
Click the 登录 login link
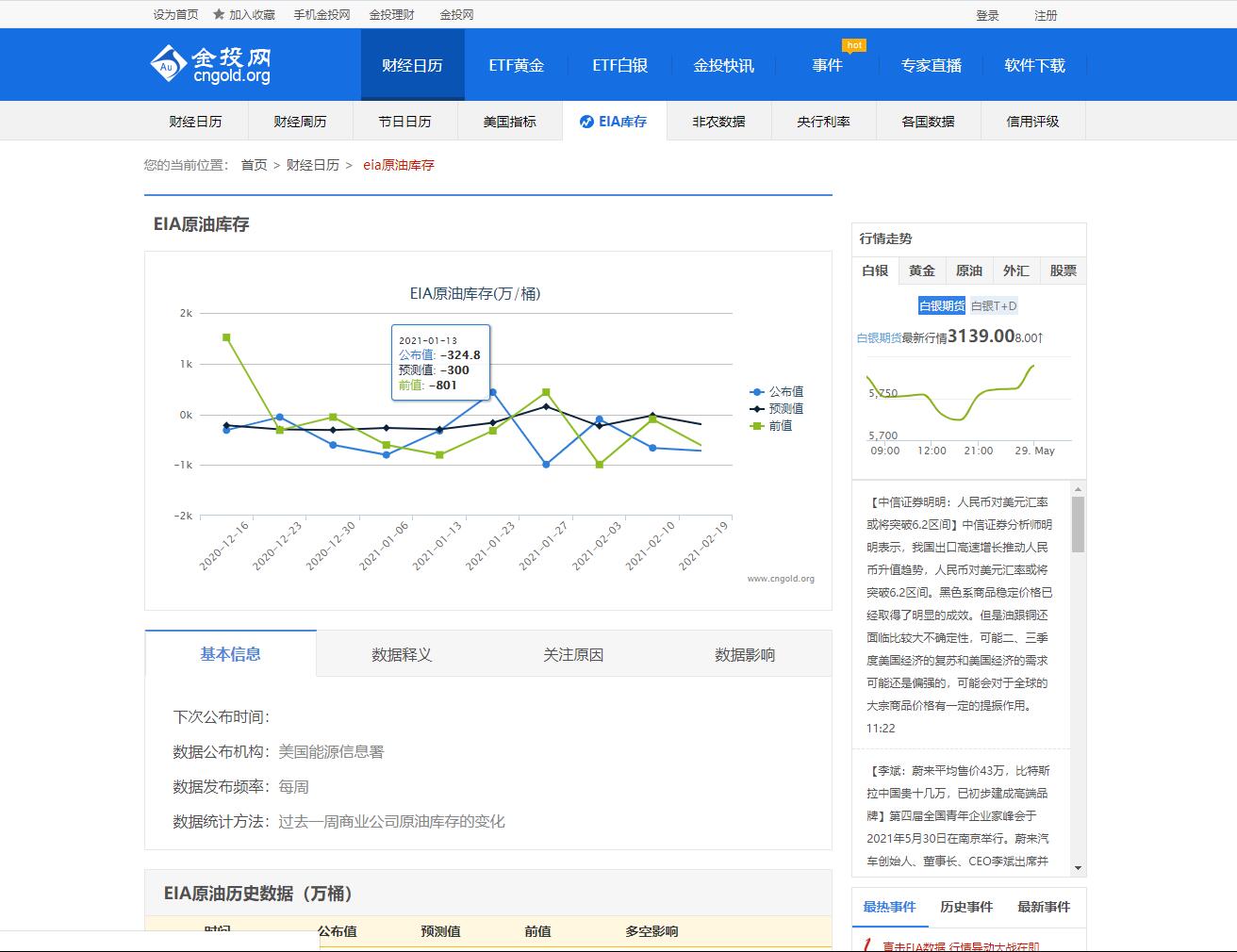pos(987,14)
